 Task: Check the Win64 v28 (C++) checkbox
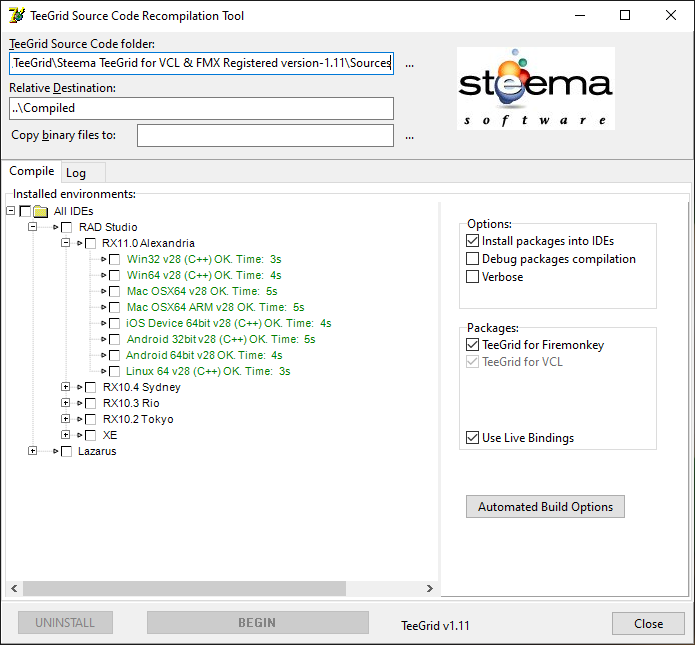tap(114, 275)
